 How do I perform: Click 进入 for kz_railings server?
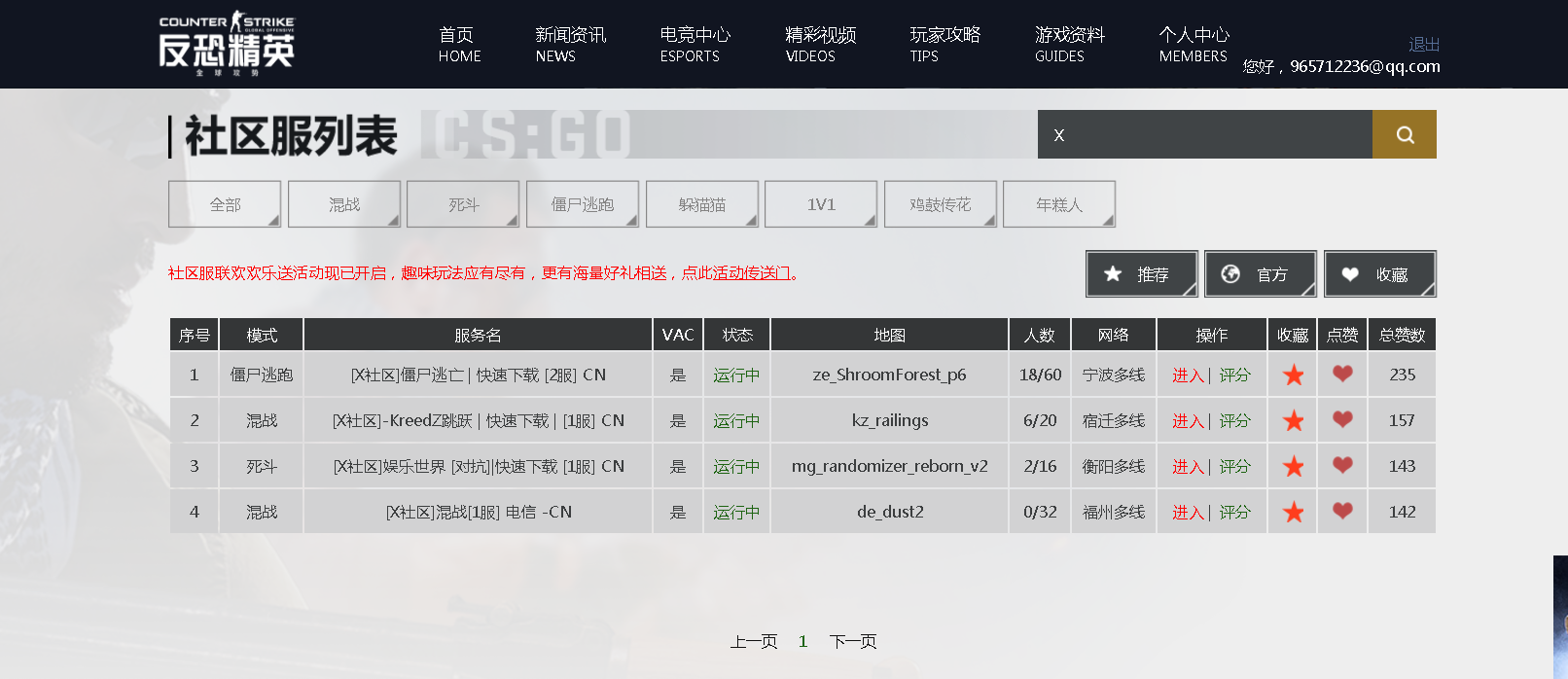pyautogui.click(x=1188, y=421)
